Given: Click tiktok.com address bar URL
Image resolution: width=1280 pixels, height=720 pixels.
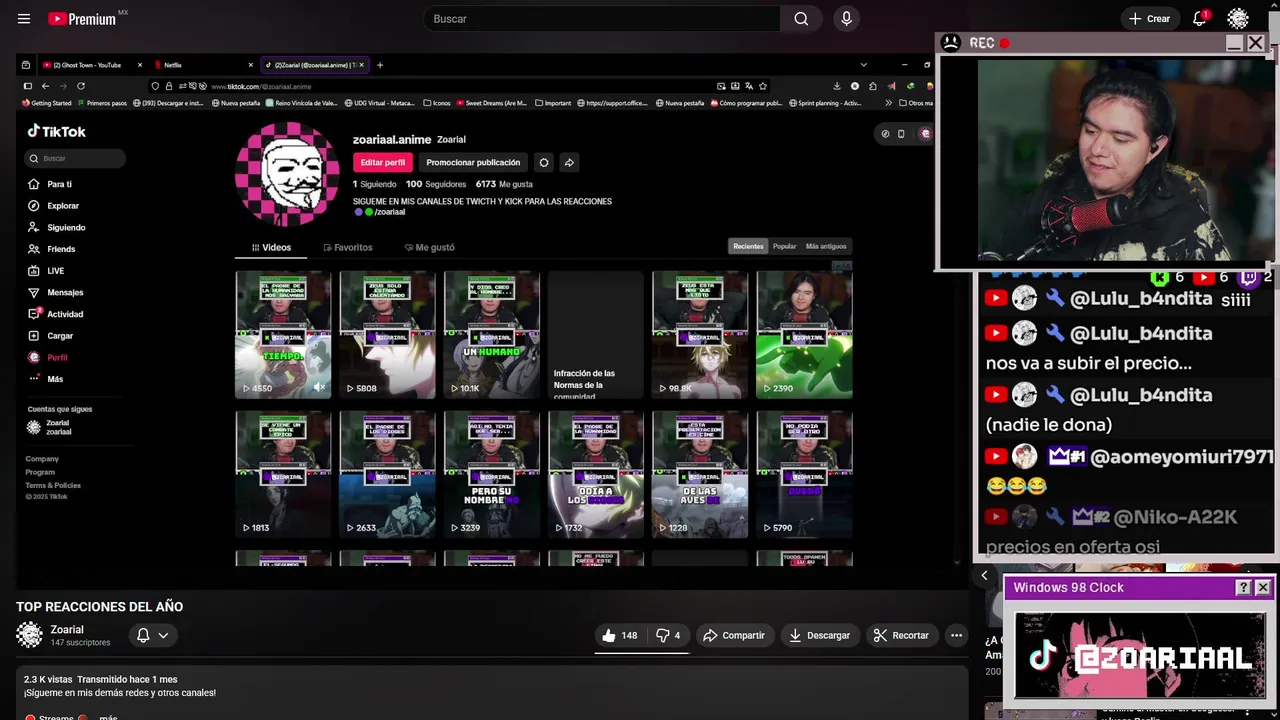Looking at the screenshot, I should 261,86.
